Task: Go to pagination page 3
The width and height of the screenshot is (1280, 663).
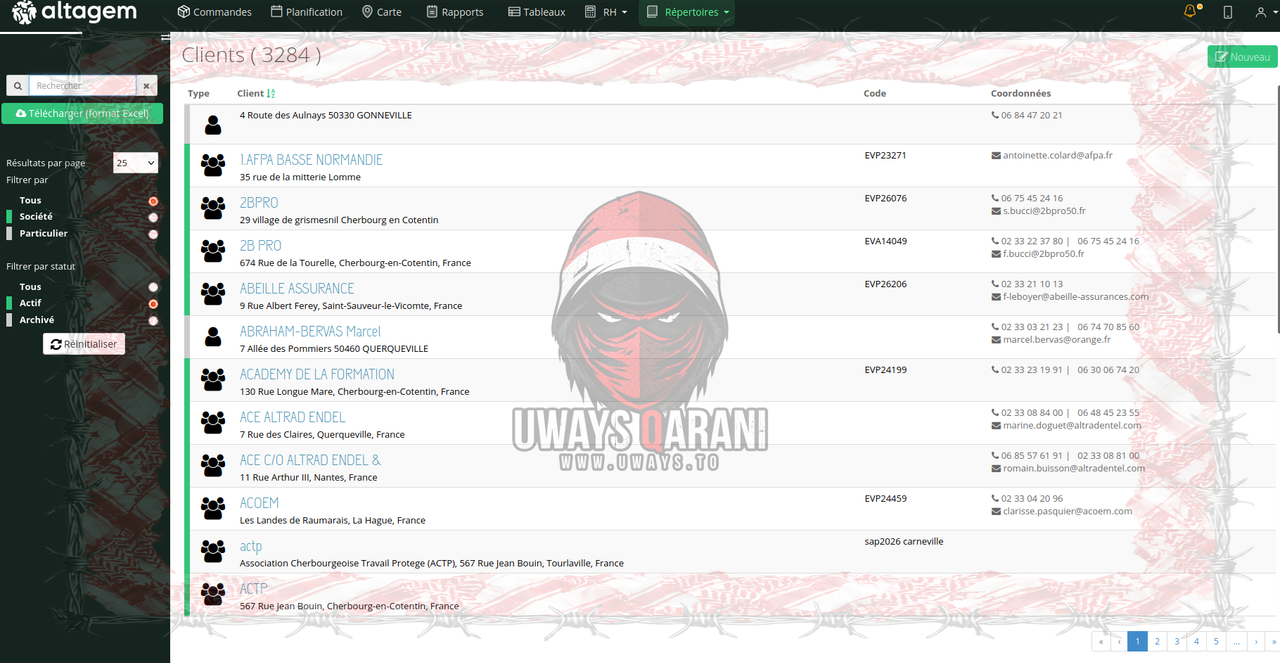Action: tap(1177, 641)
